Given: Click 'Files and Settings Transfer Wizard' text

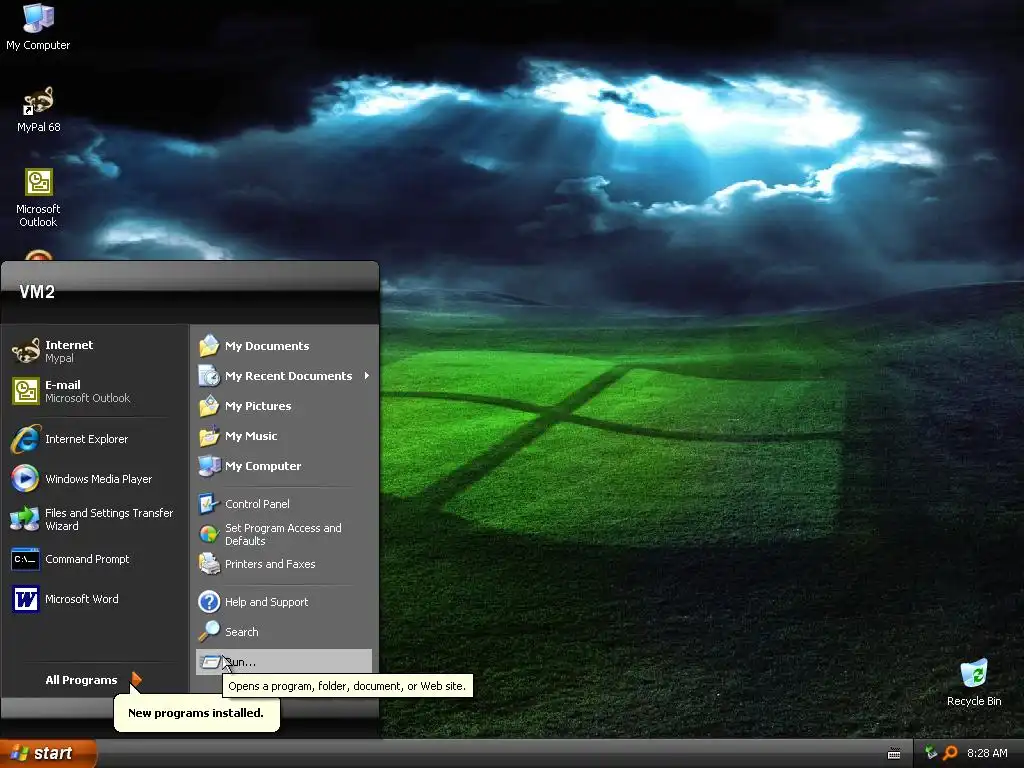Looking at the screenshot, I should (109, 519).
